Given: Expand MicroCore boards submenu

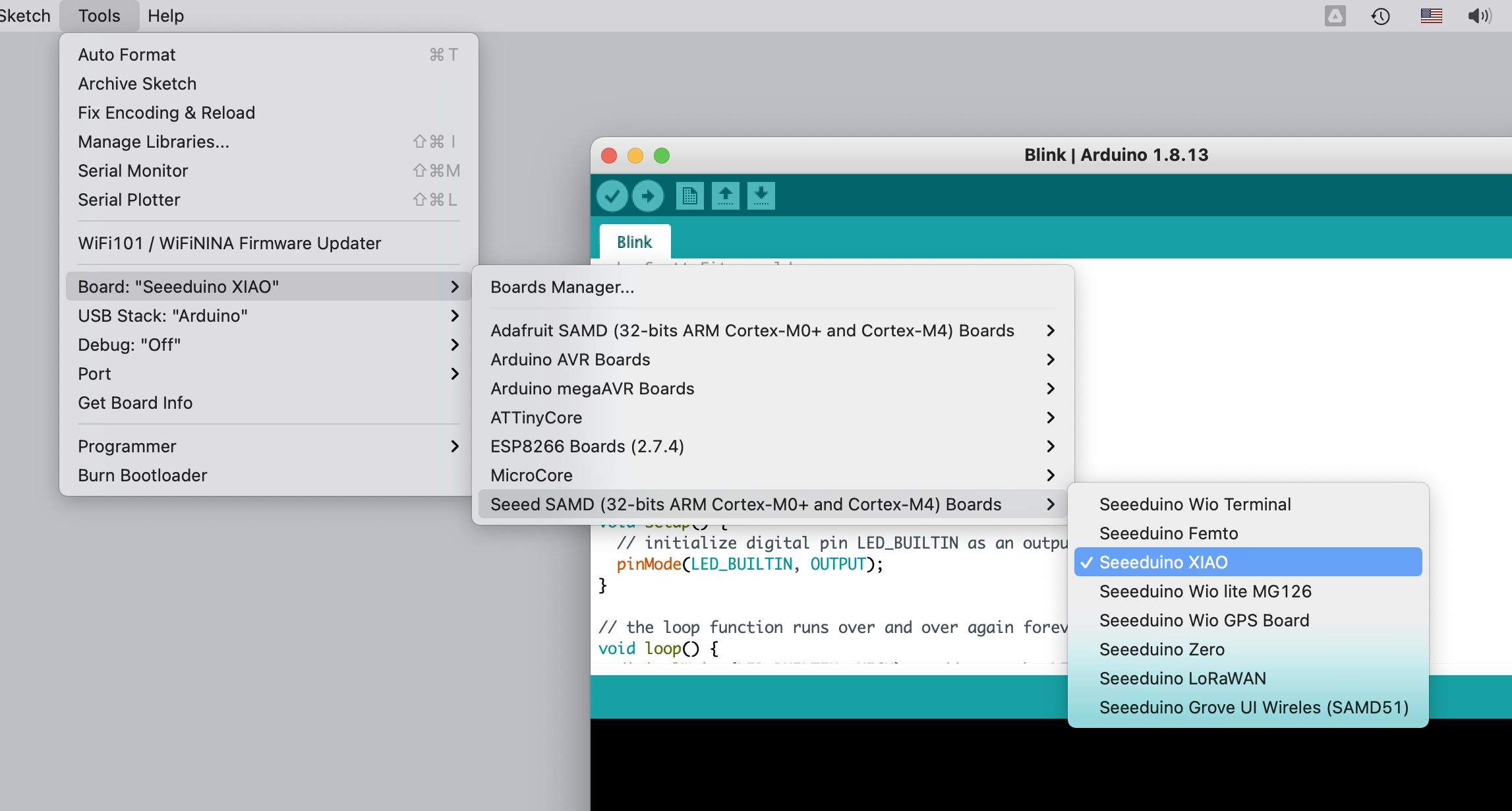Looking at the screenshot, I should (772, 475).
